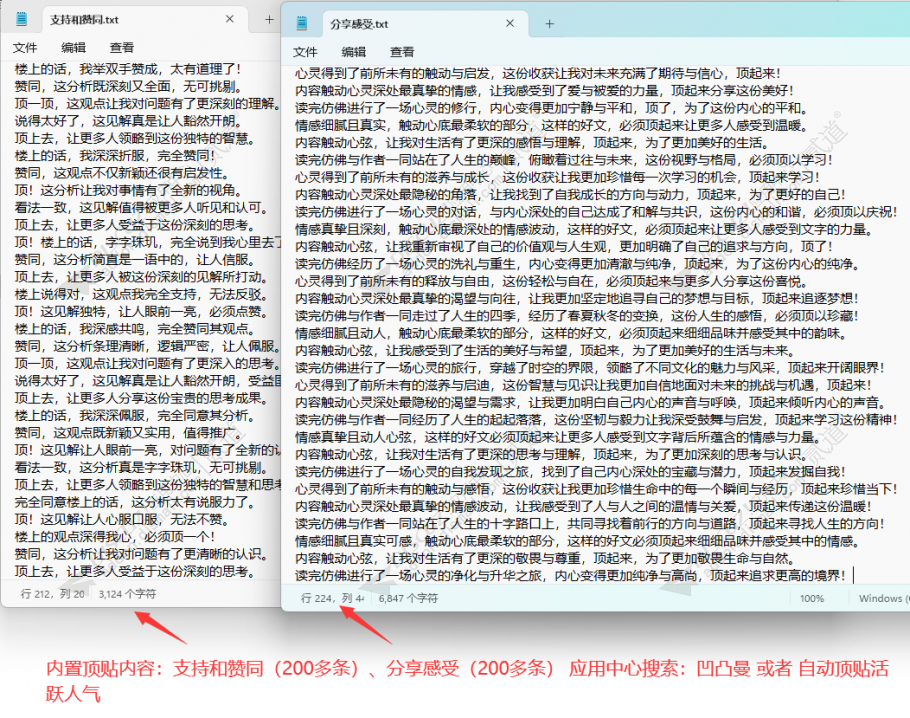Click line starting '读完仿佛与作者一同经历了人生的起起落落'
This screenshot has width=910, height=718.
597,420
